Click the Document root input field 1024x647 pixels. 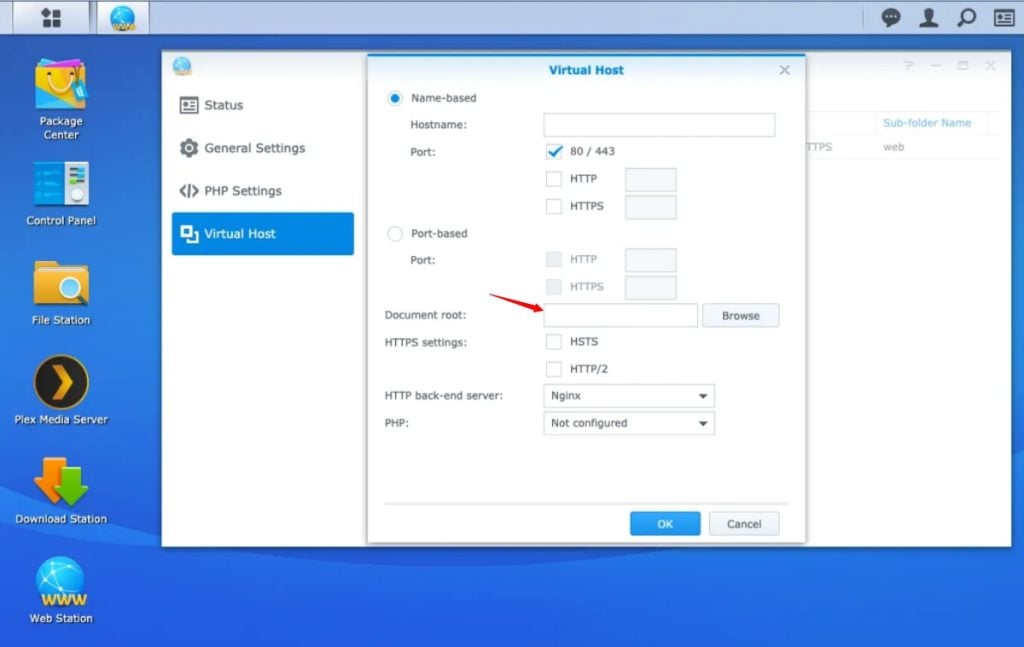(x=620, y=315)
